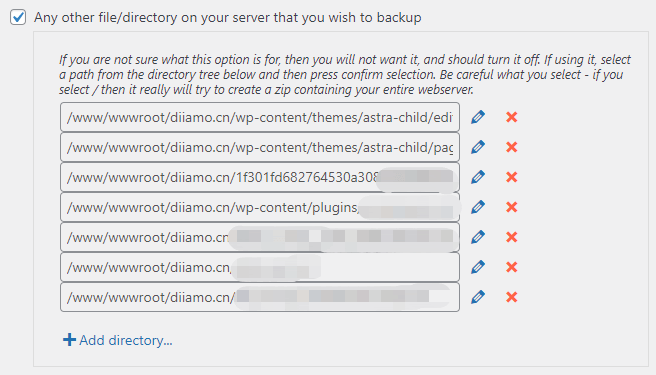This screenshot has width=656, height=375.
Task: Select the wp-content/plugins path text field
Action: tap(260, 207)
